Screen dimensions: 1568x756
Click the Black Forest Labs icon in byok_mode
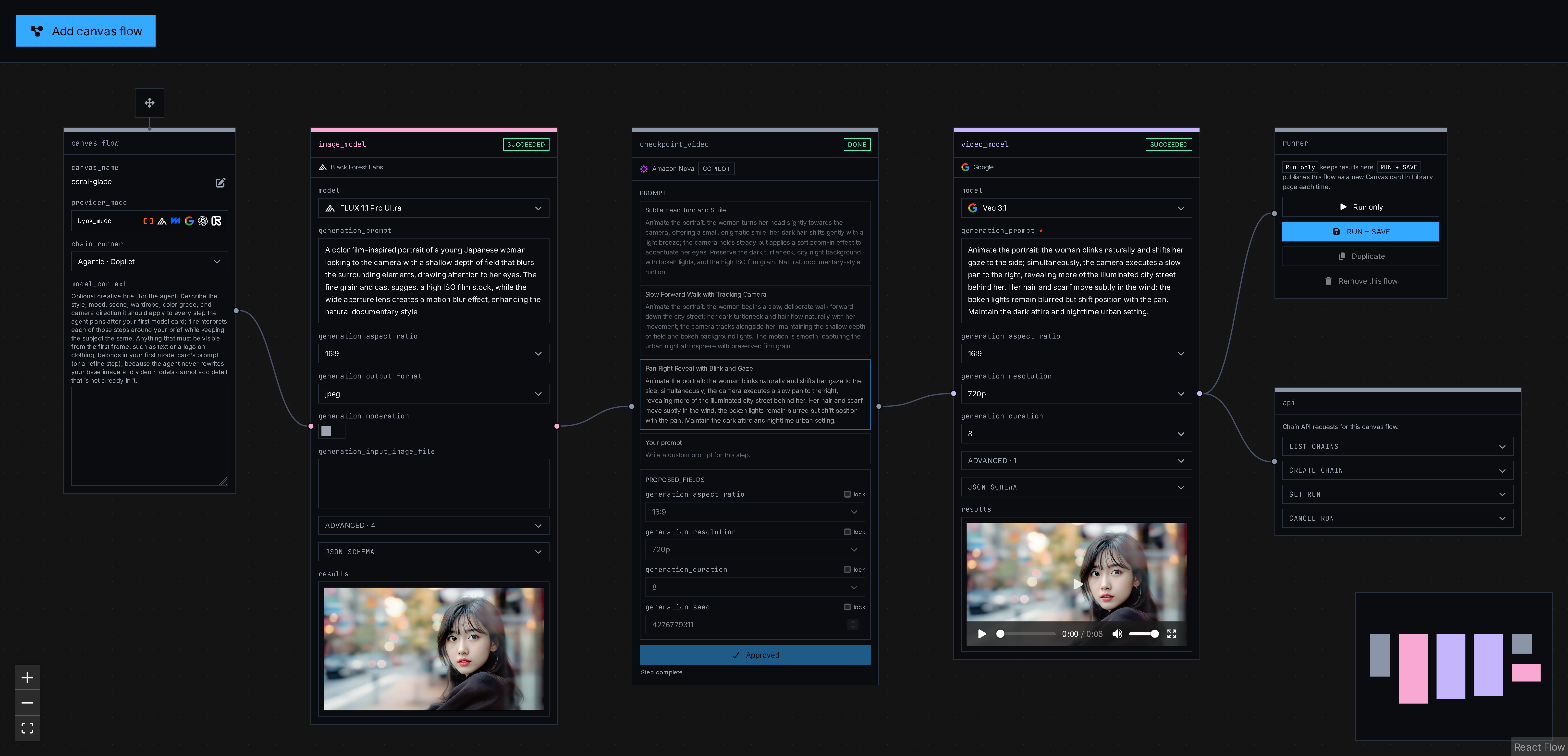[x=162, y=221]
